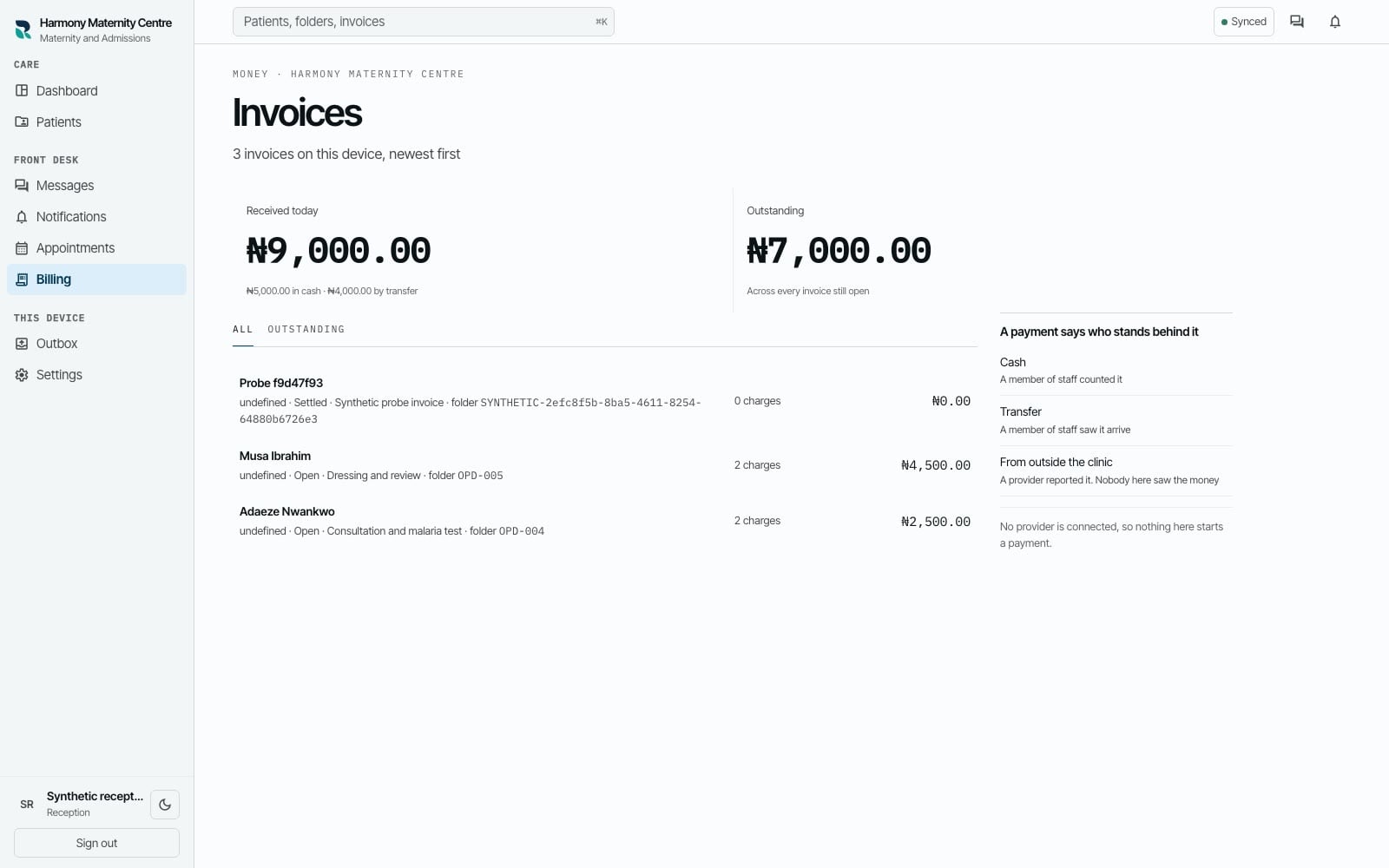
Task: Click the 'Invoices' page heading
Action: [297, 113]
